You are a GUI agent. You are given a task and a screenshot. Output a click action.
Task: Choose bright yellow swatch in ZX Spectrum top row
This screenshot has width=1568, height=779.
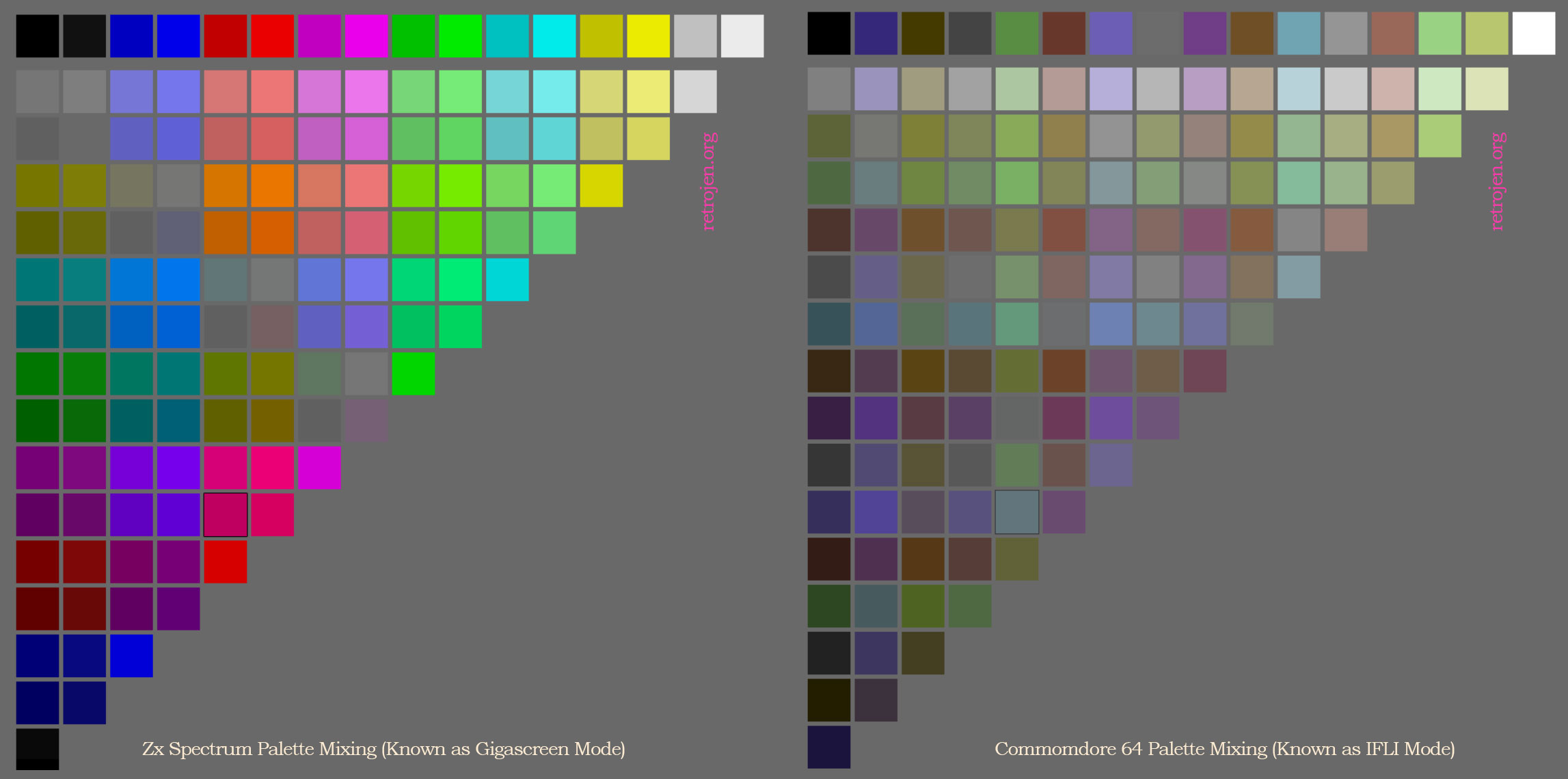649,36
